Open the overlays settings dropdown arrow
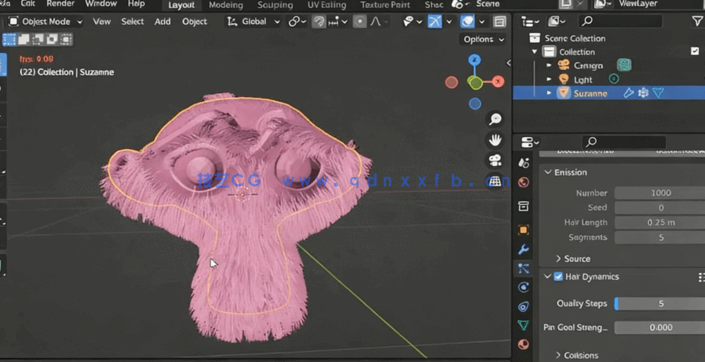Image resolution: width=705 pixels, height=362 pixels. coord(482,22)
